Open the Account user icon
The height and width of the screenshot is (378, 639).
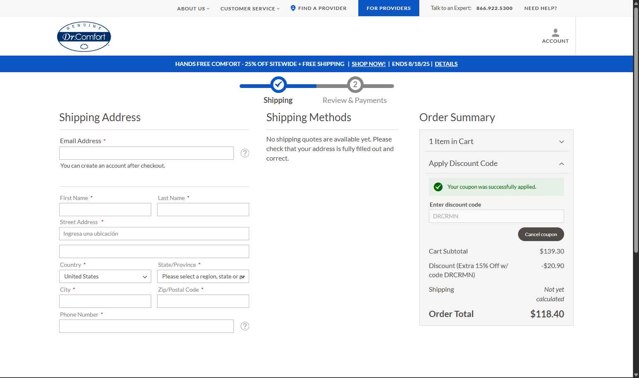555,33
